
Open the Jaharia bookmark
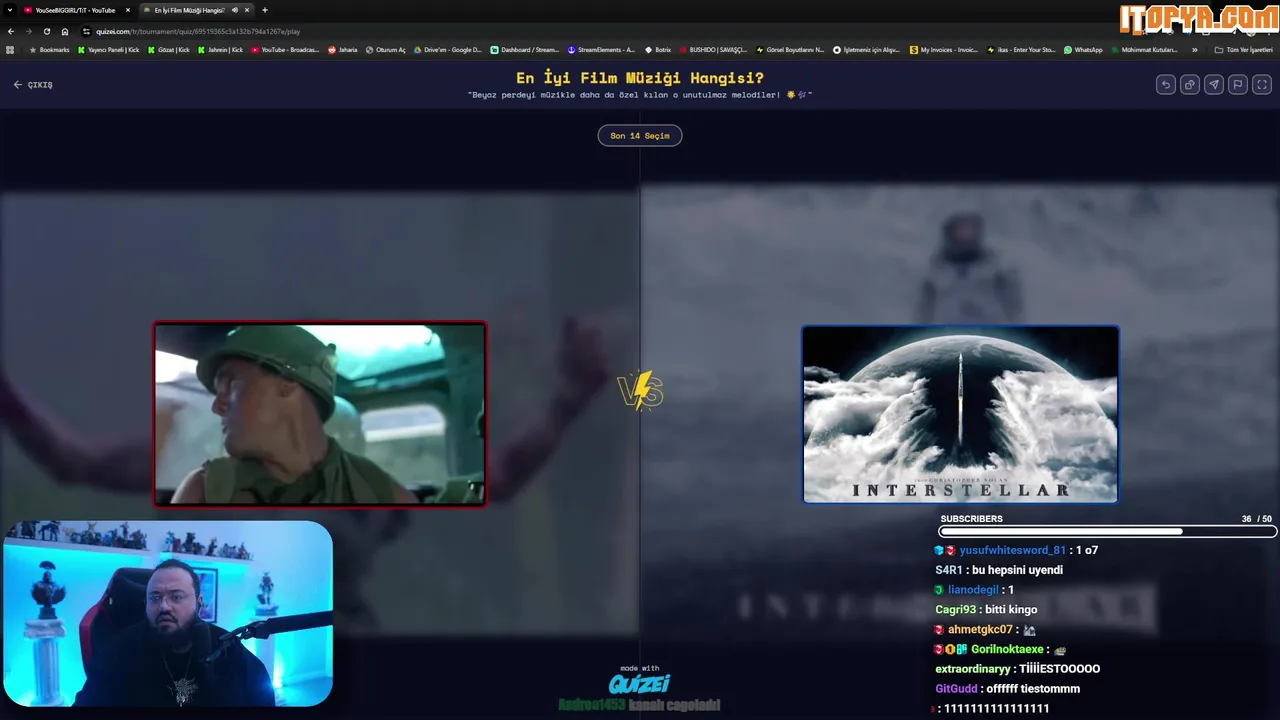[x=342, y=50]
